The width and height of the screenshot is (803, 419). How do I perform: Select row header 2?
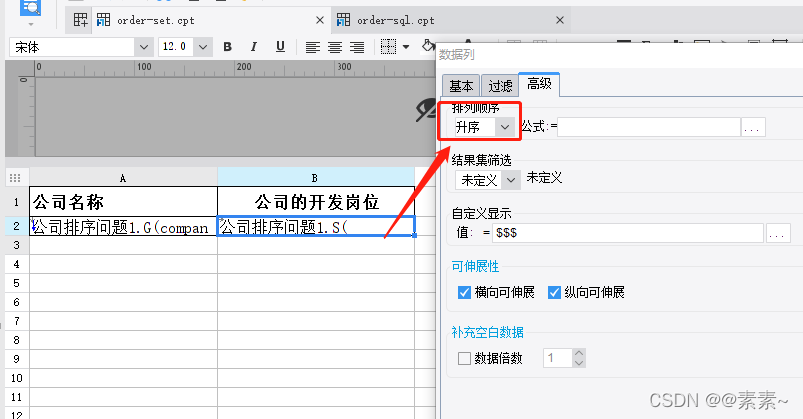click(16, 226)
